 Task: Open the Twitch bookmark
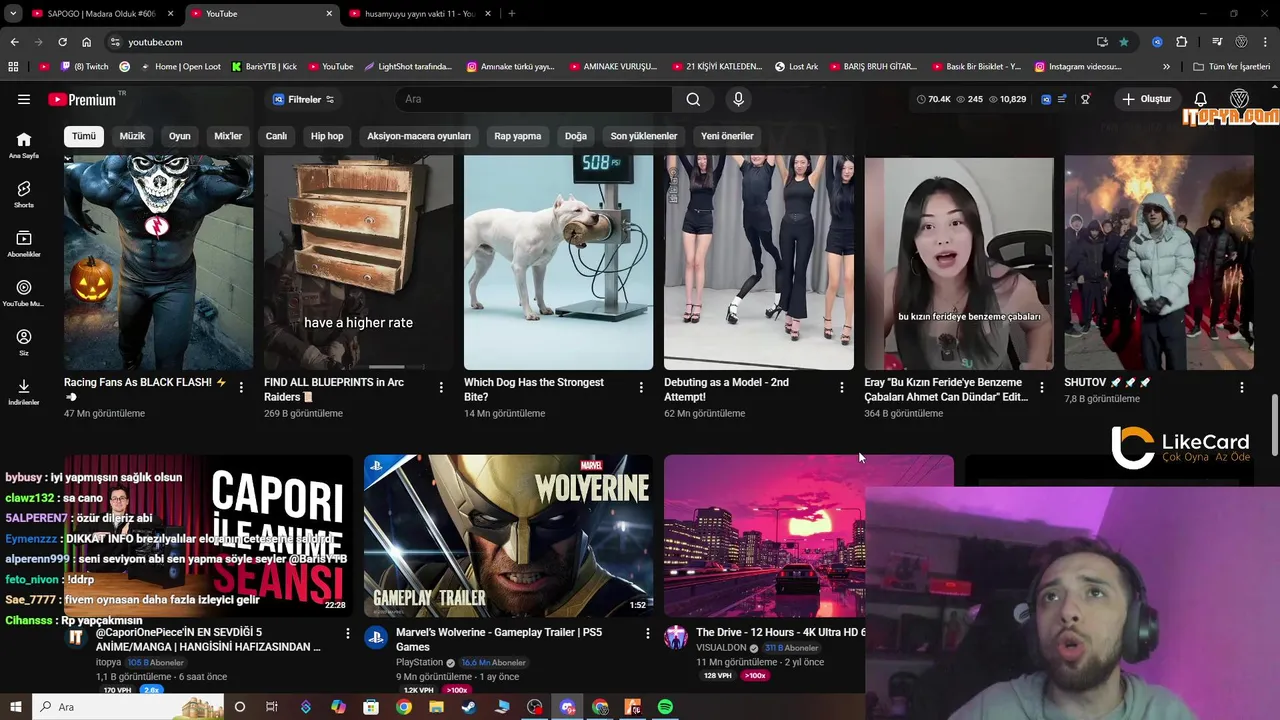point(85,67)
